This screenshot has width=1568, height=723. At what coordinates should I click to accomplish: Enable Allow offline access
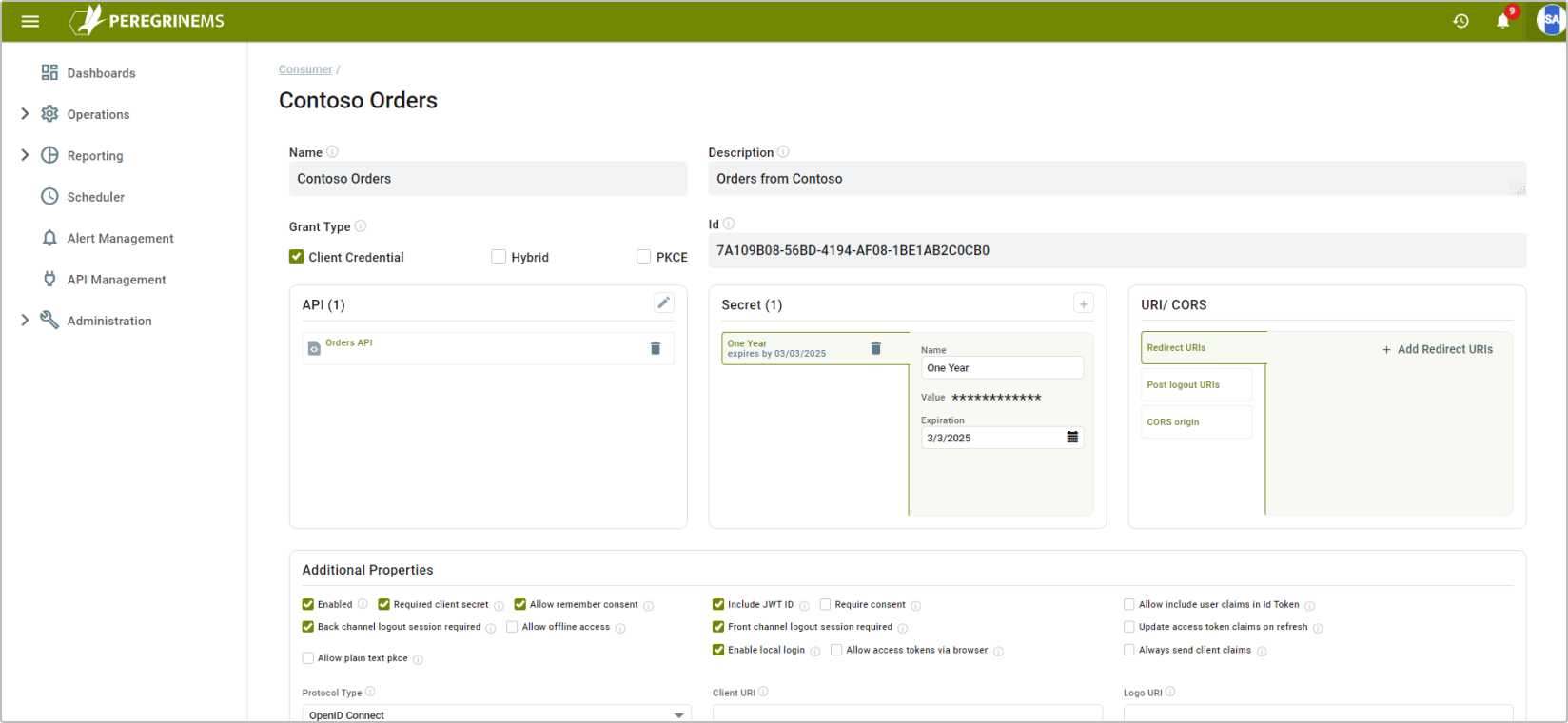(512, 627)
